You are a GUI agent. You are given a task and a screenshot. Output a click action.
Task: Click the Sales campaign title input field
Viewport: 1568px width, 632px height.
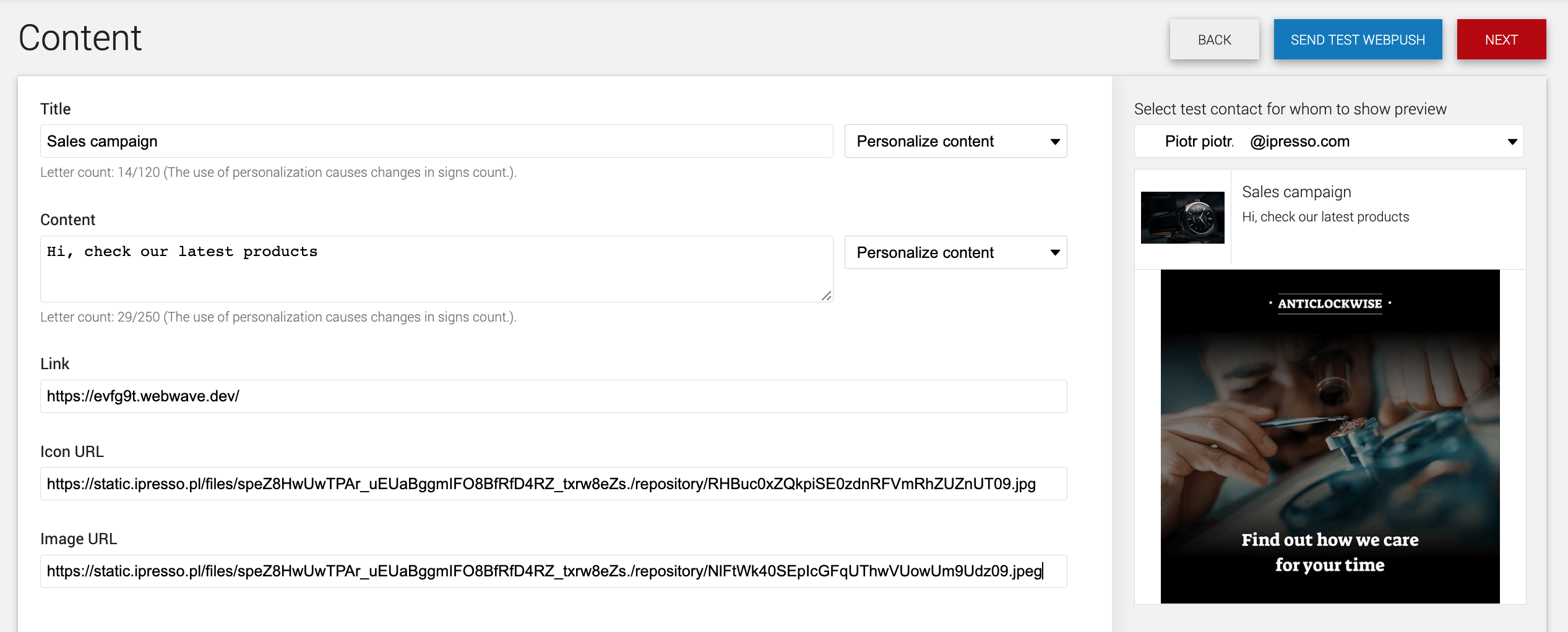(436, 141)
